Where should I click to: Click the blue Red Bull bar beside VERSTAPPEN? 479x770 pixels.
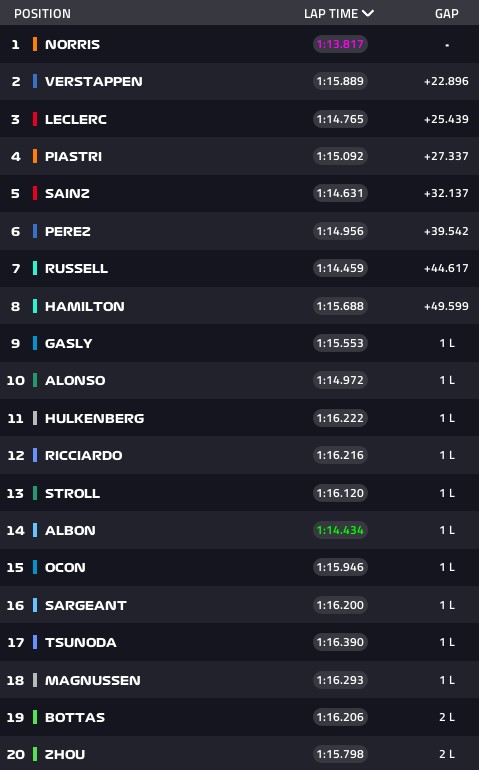[35, 81]
